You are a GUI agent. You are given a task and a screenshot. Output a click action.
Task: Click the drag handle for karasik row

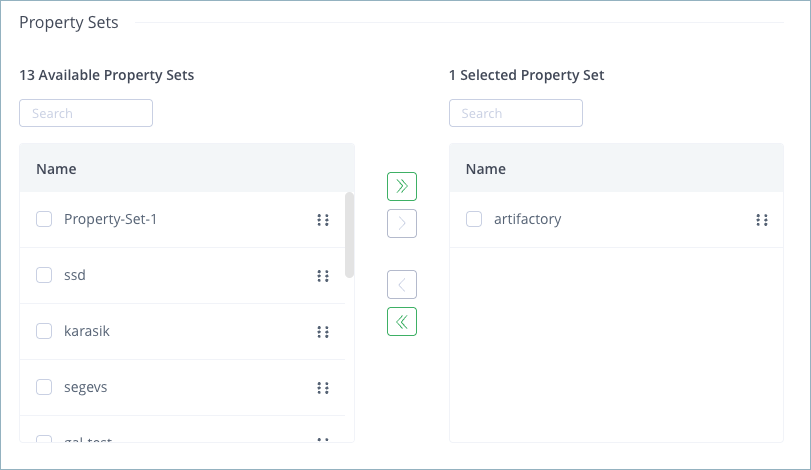click(323, 332)
